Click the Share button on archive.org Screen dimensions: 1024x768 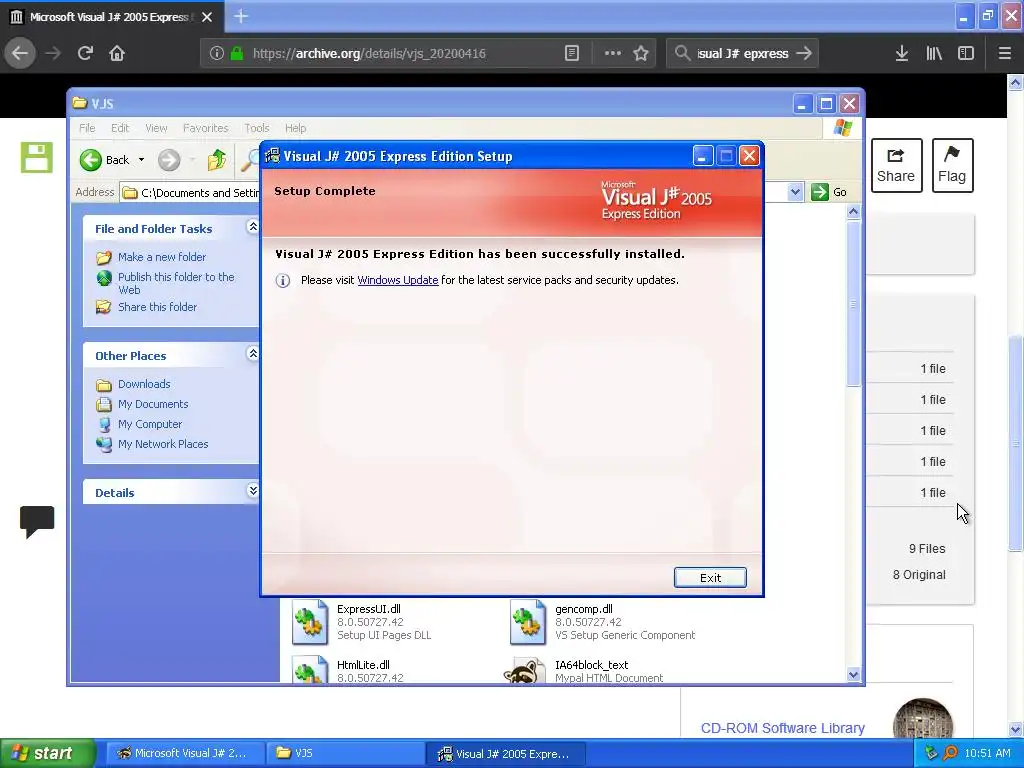tap(896, 165)
